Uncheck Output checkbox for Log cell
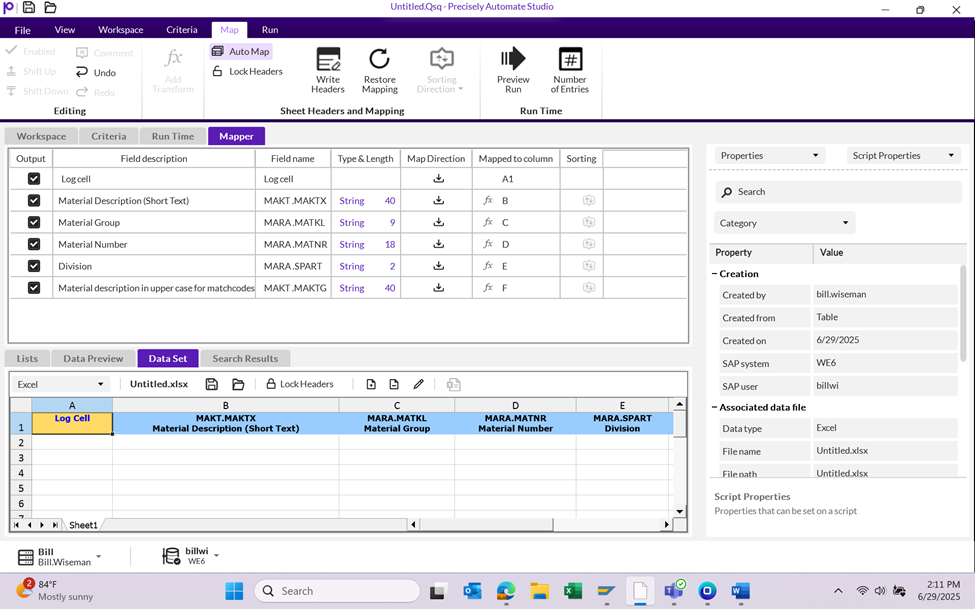975x609 pixels. click(x=34, y=179)
